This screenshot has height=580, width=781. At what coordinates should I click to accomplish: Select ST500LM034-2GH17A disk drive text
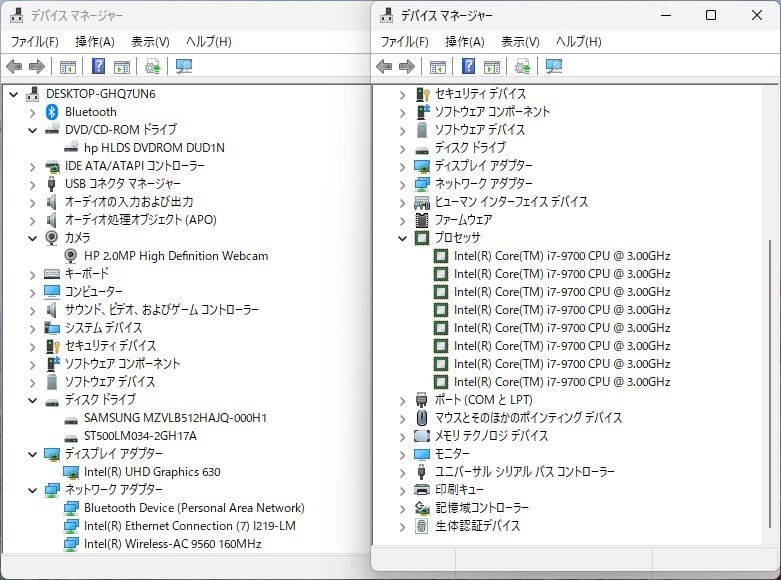click(x=140, y=436)
